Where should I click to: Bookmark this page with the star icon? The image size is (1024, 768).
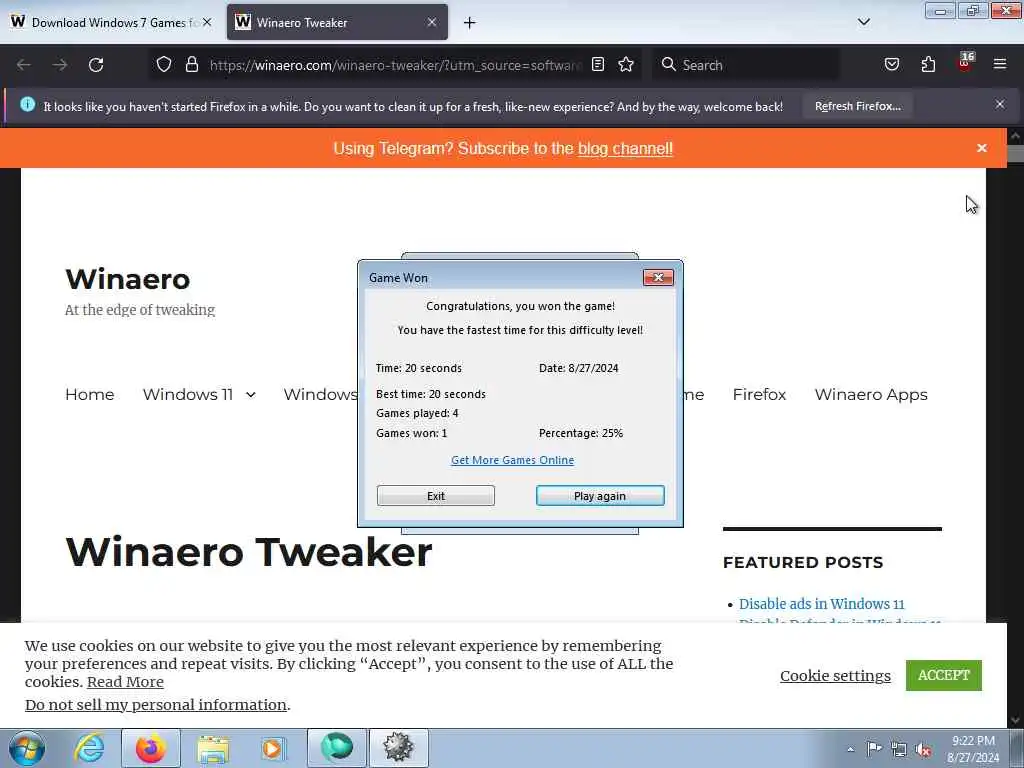[626, 64]
